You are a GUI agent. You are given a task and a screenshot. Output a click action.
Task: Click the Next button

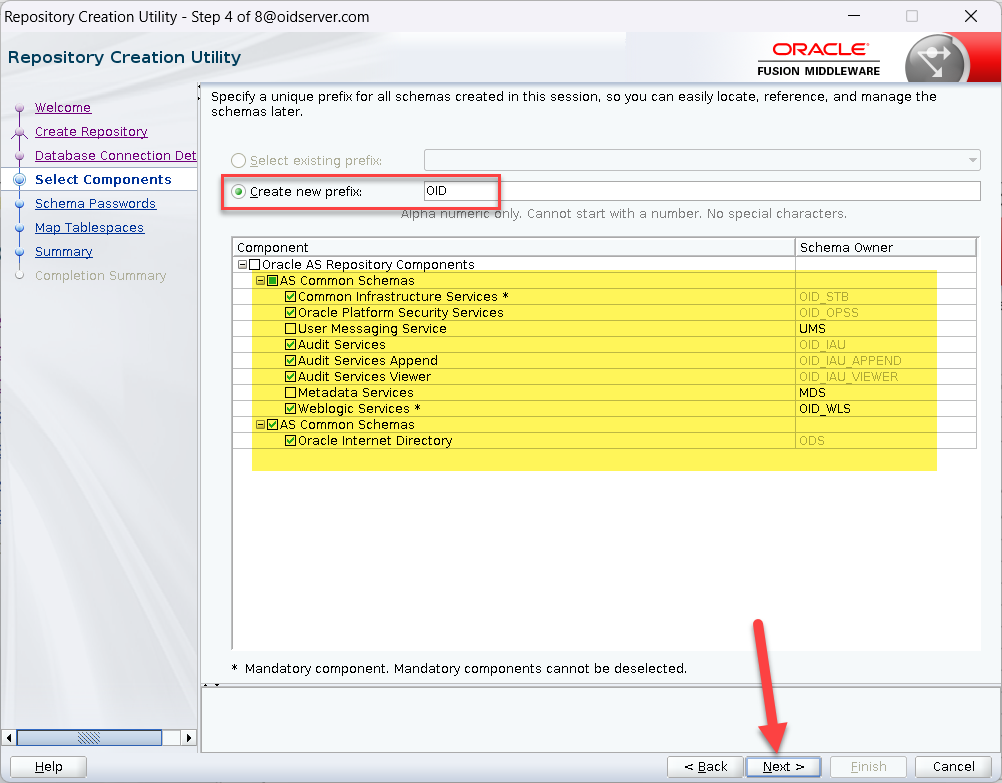[783, 767]
